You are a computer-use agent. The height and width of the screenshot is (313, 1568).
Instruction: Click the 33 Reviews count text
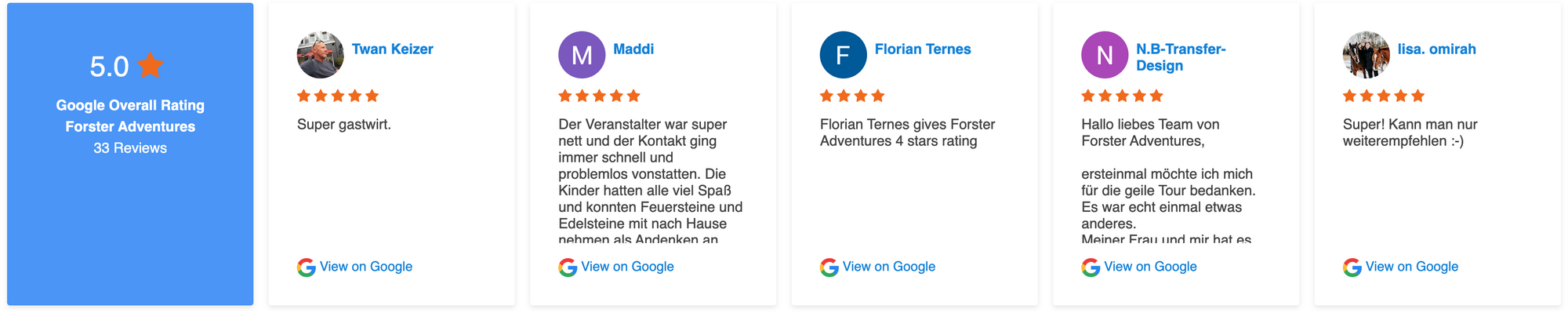130,148
